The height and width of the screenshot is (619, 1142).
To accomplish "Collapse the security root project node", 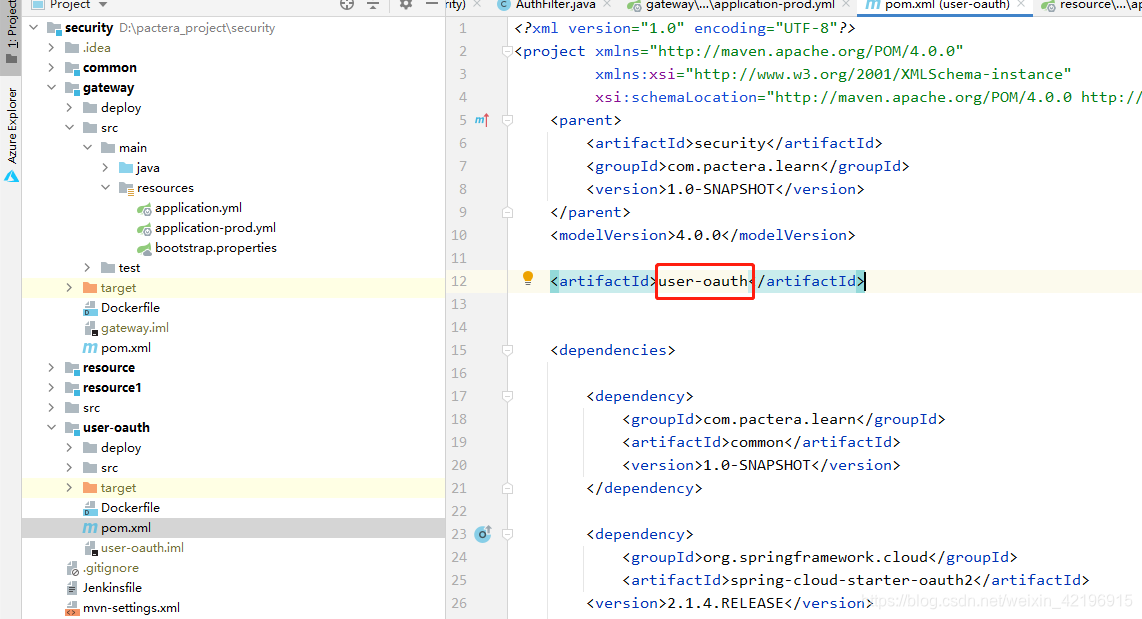I will [34, 28].
